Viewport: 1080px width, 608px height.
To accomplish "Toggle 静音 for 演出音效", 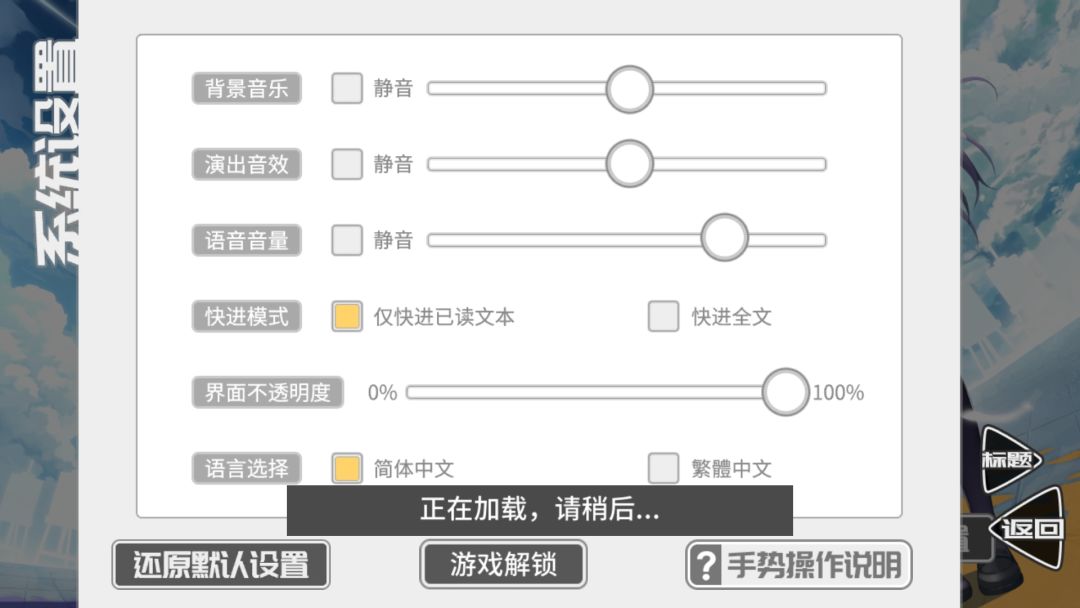I will (346, 164).
